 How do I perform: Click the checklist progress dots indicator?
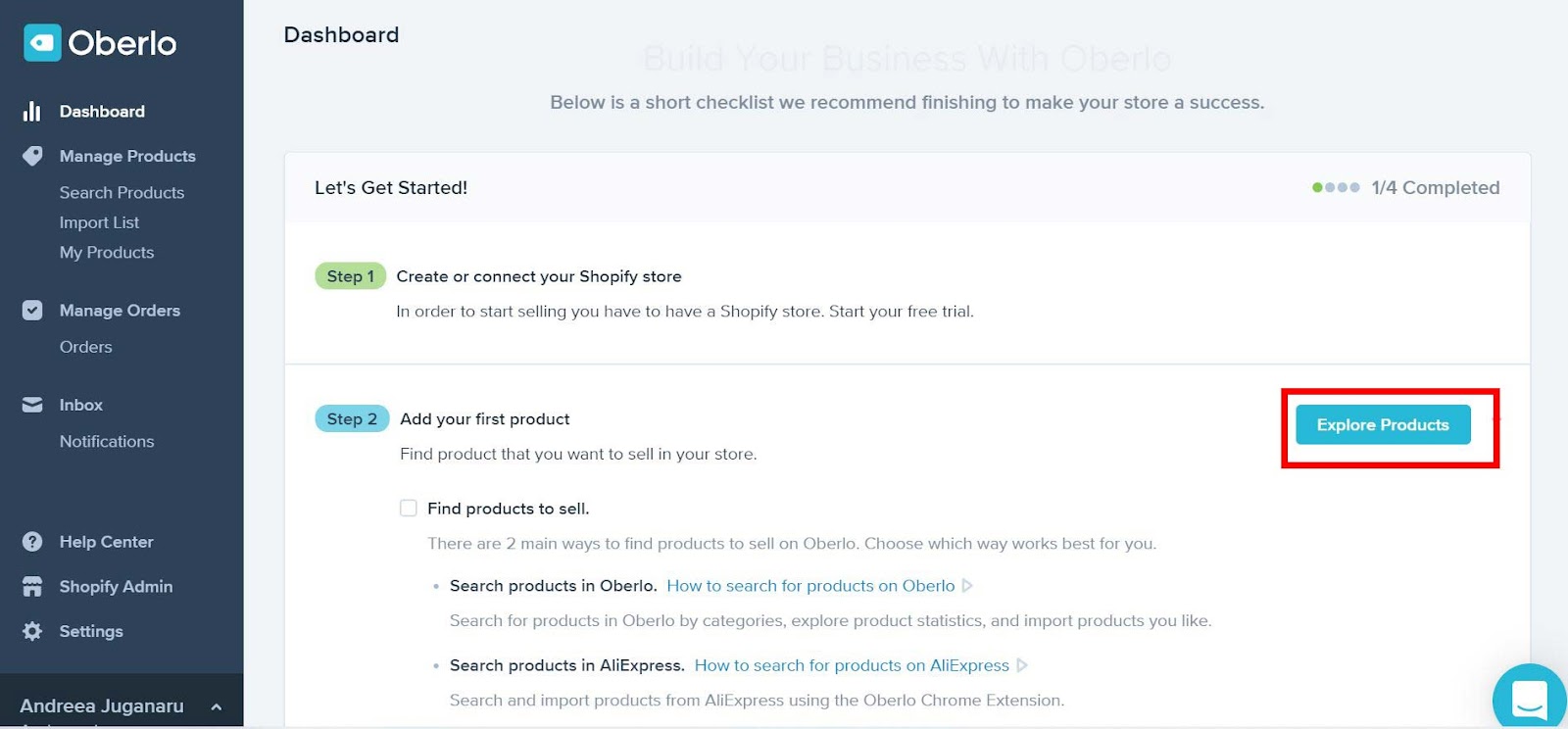[1336, 188]
